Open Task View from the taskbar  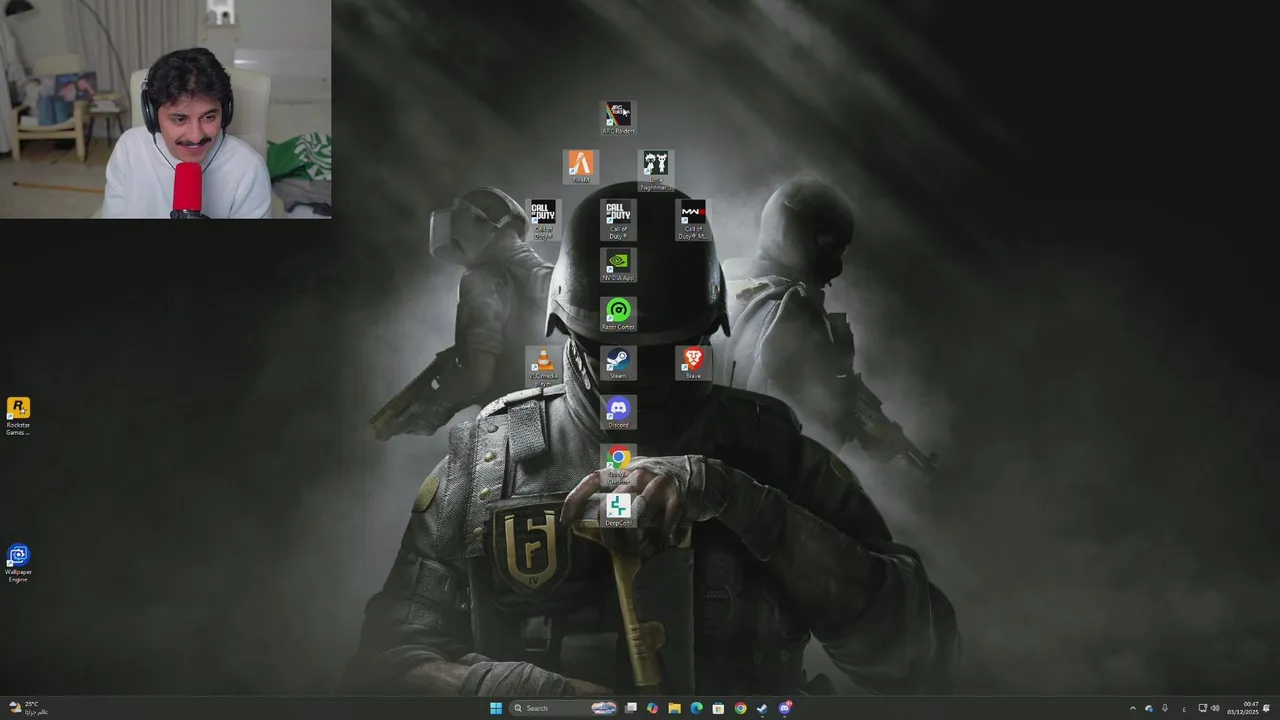[x=631, y=708]
